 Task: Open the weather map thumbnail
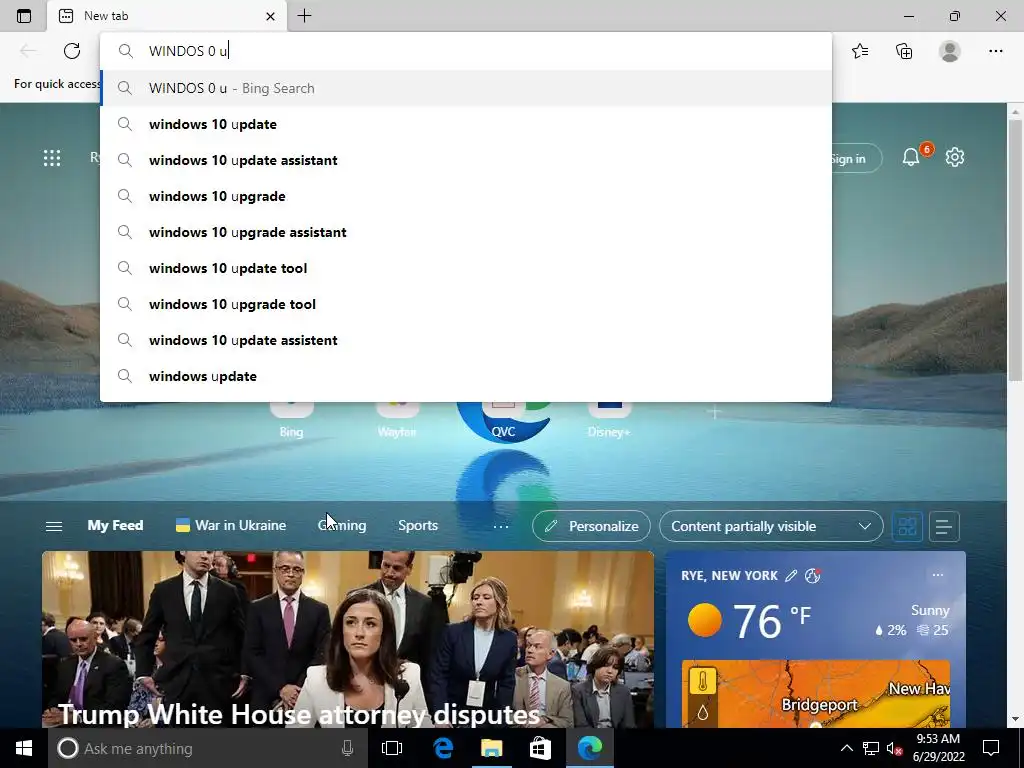click(816, 694)
